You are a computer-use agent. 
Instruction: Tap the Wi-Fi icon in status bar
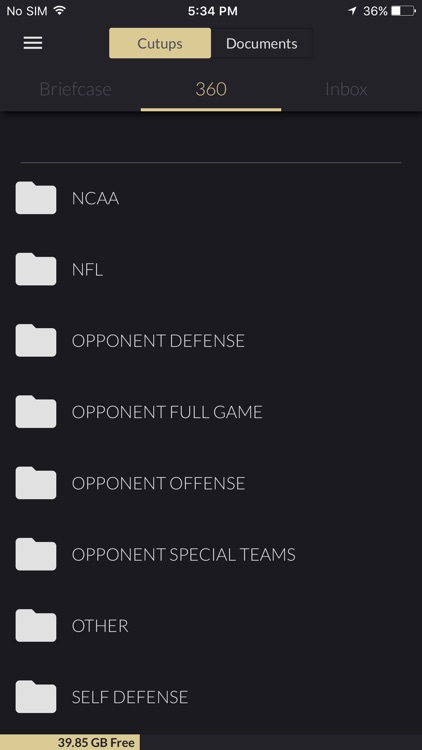pos(59,11)
